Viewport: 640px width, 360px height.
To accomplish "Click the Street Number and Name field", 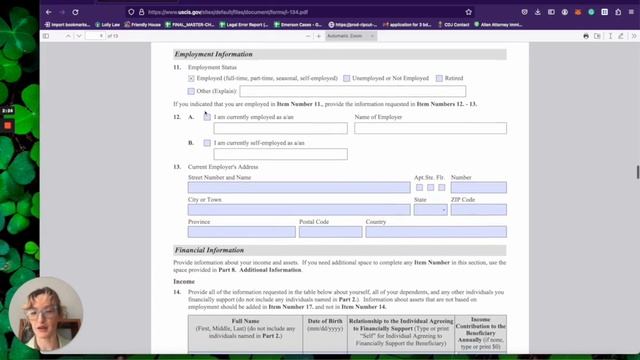I will coord(299,187).
